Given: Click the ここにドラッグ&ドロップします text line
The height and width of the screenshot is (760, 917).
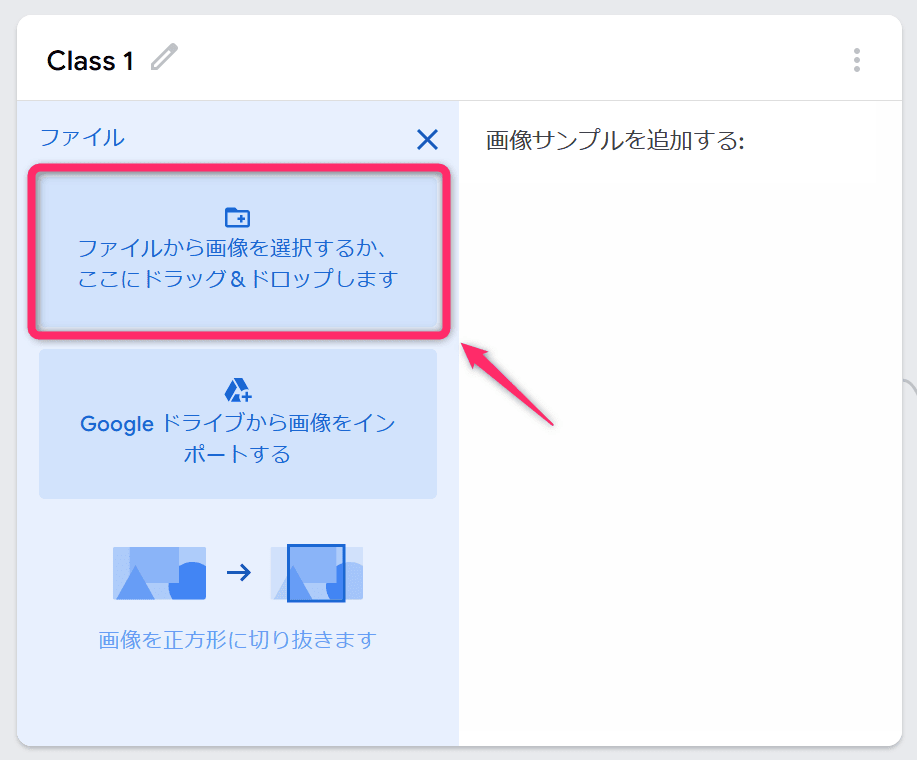Looking at the screenshot, I should pos(238,279).
